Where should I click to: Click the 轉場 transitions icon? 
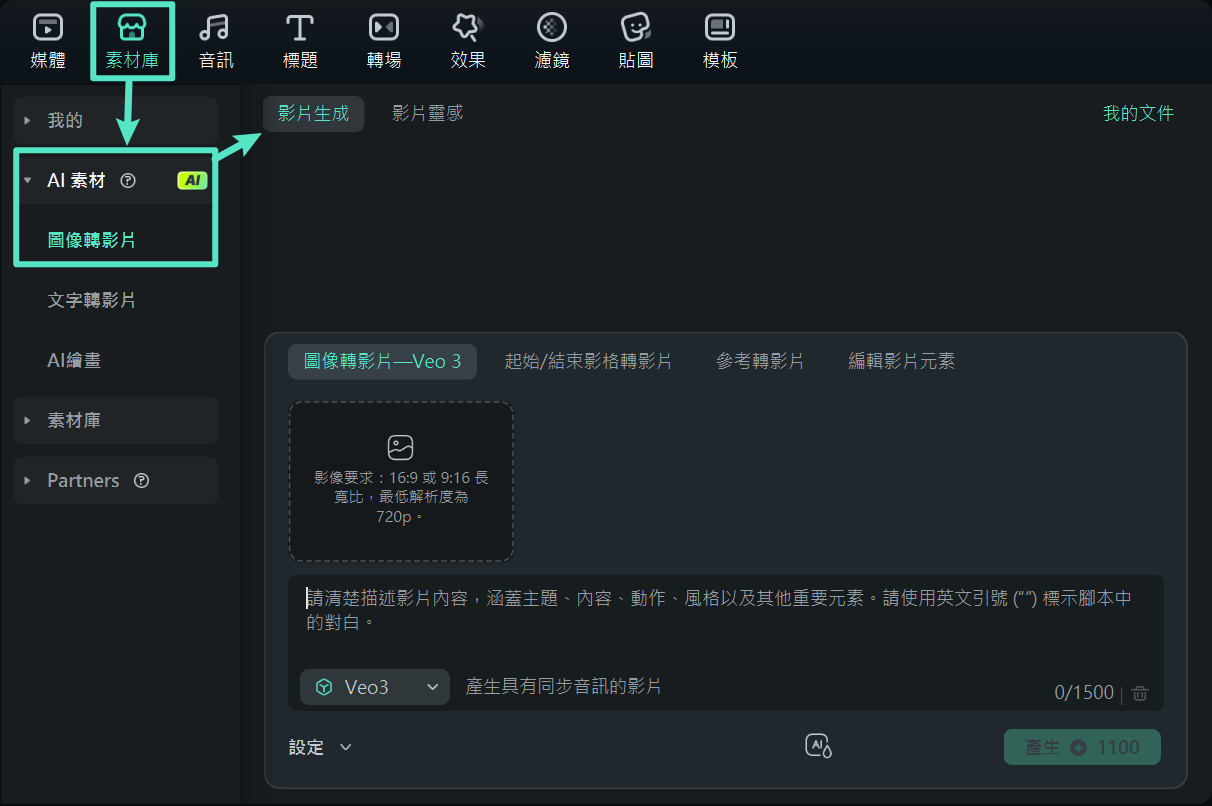pyautogui.click(x=383, y=40)
